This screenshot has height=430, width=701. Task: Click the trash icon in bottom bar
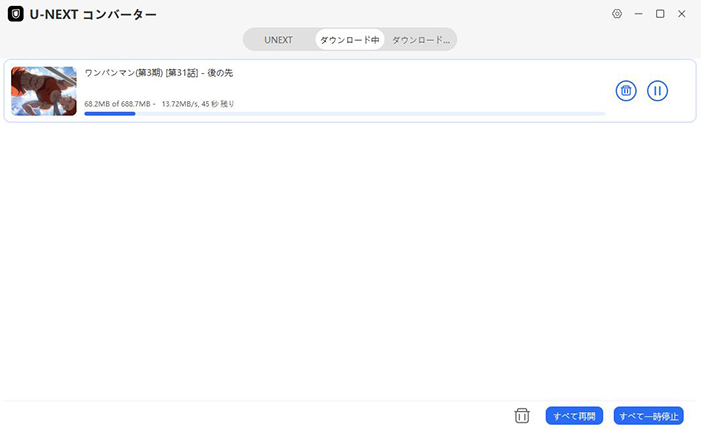[x=522, y=416]
